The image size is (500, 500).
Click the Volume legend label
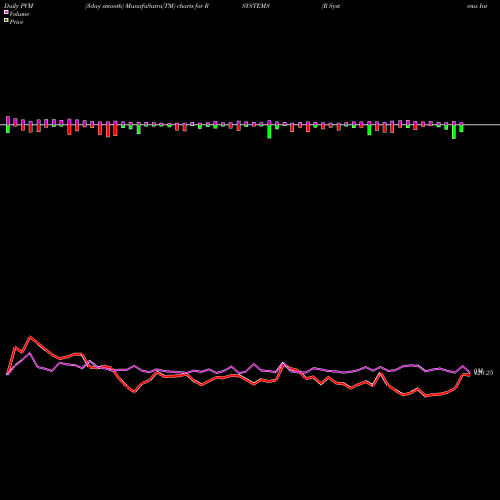coord(19,14)
